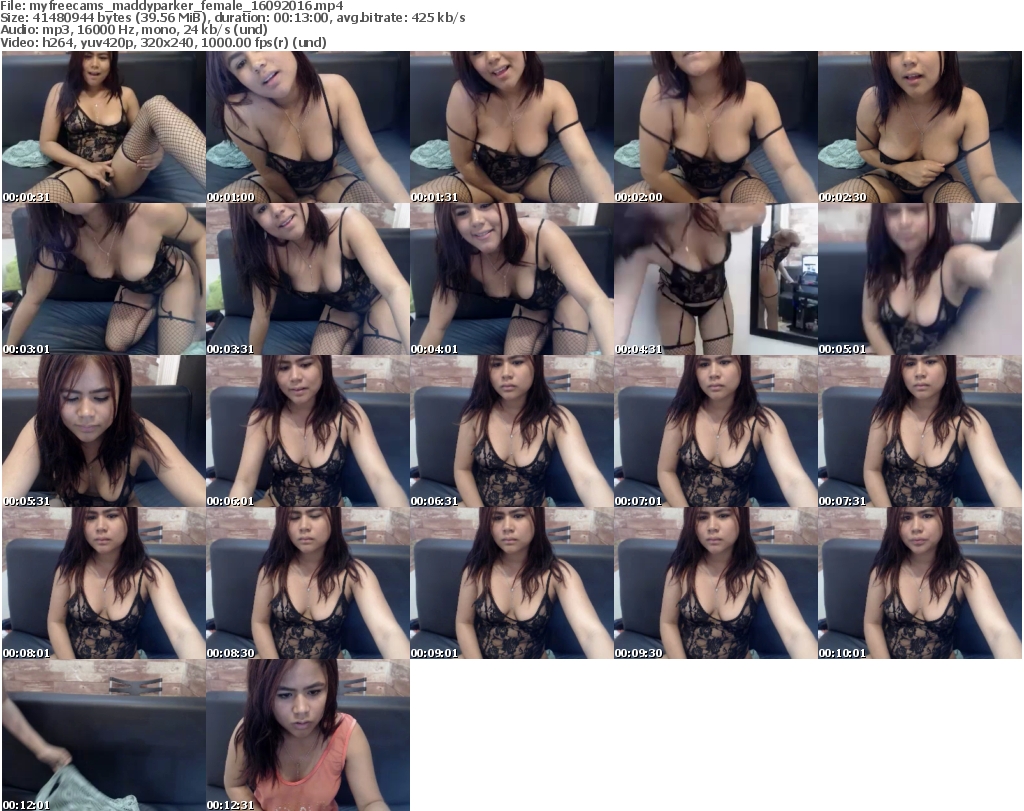Select the frame stamped 00:02:30
The image size is (1024, 811).
click(x=920, y=127)
